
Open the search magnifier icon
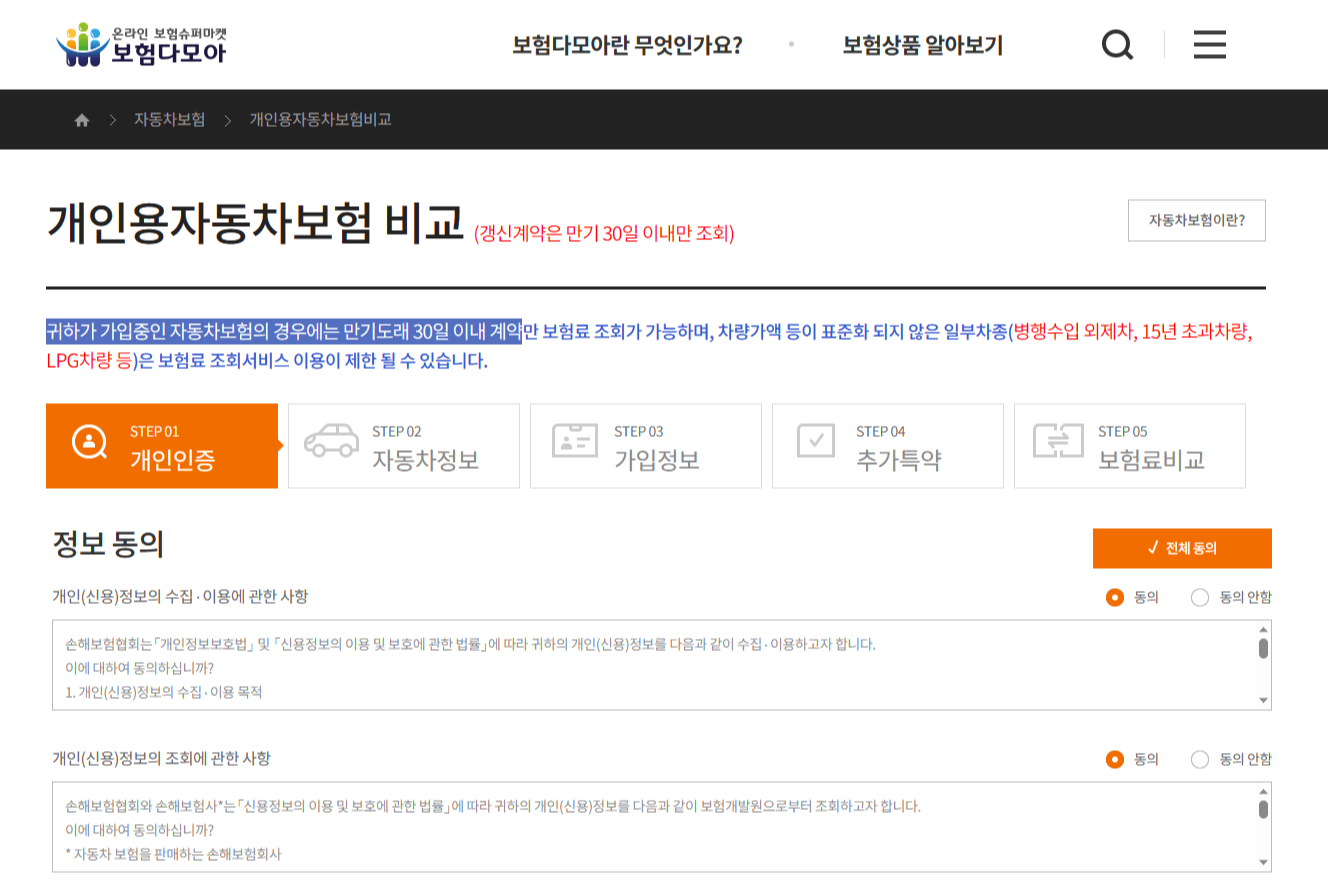point(1117,44)
